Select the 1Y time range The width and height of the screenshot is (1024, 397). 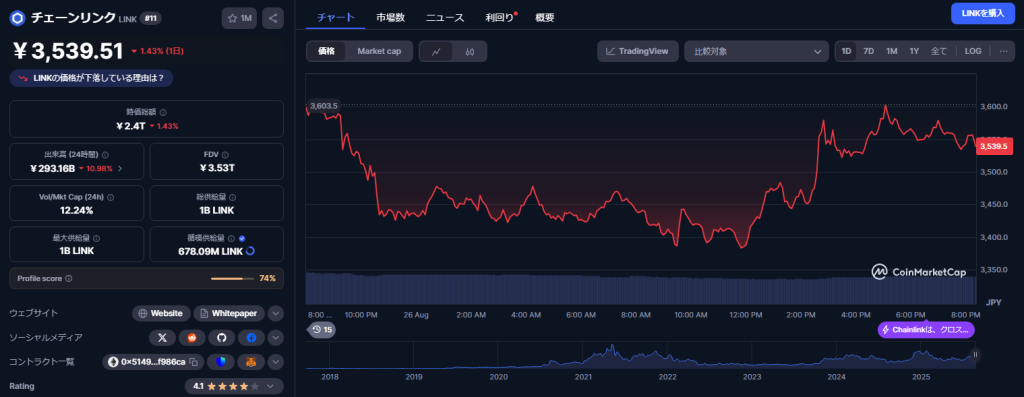click(914, 51)
